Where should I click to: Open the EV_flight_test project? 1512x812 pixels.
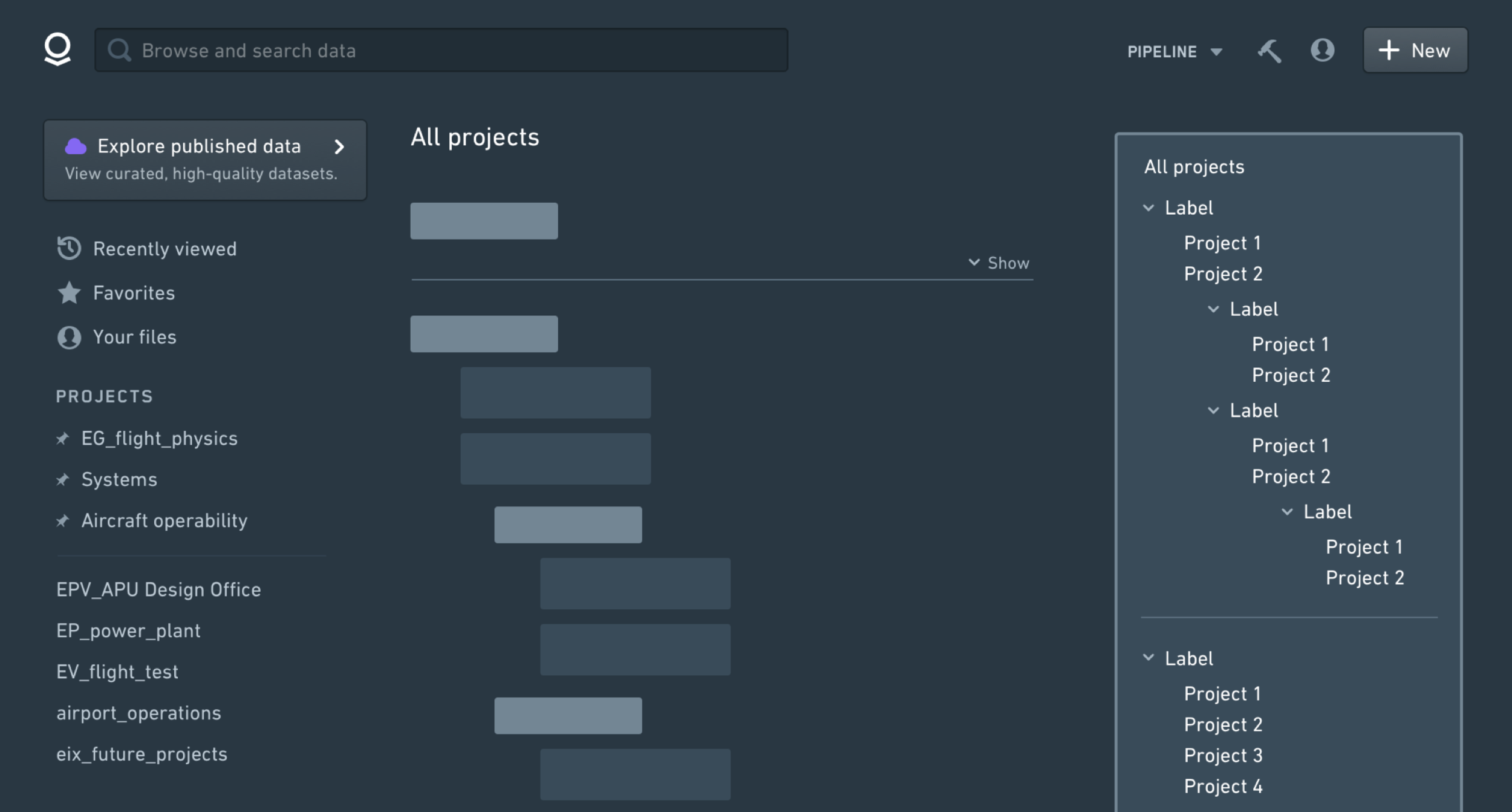(117, 672)
